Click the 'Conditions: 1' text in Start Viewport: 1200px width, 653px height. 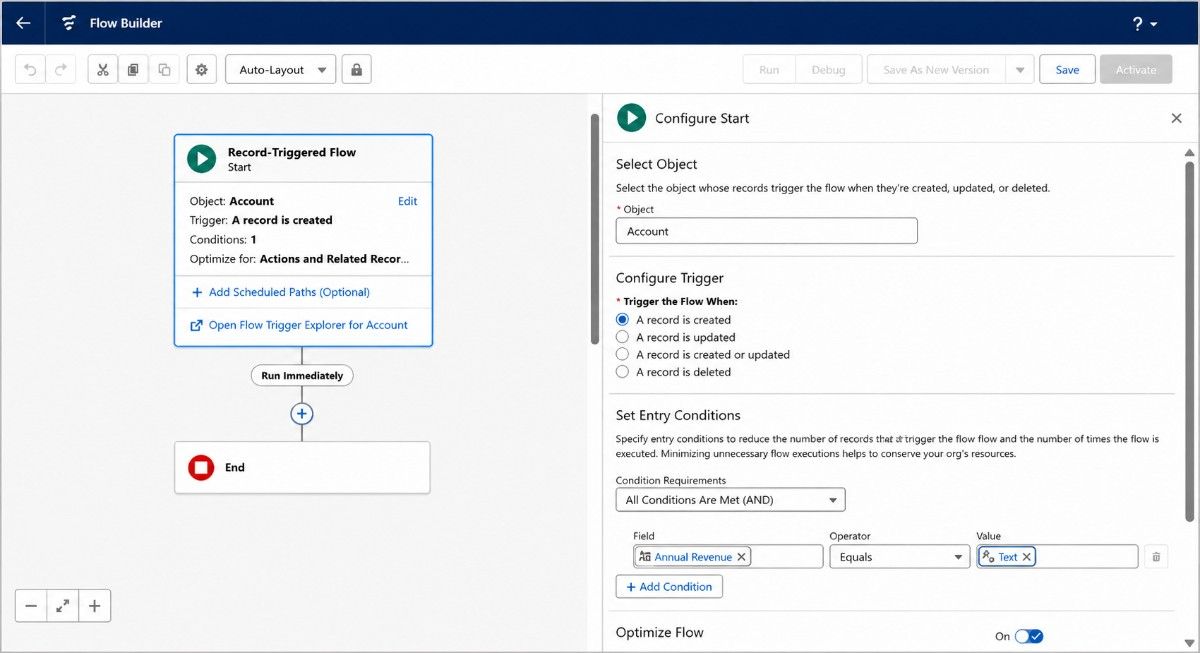(x=223, y=240)
